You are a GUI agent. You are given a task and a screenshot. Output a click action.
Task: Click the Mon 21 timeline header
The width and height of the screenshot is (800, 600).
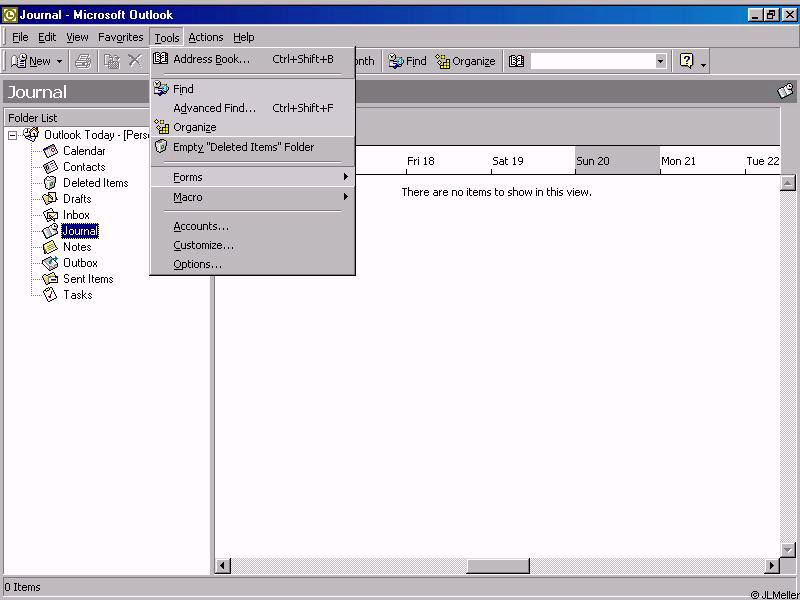click(x=703, y=161)
